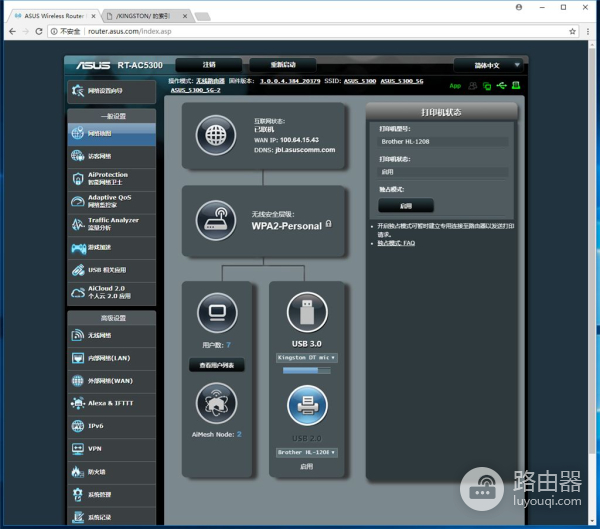Expand the Kingston DT USB device dropdown

[306, 357]
